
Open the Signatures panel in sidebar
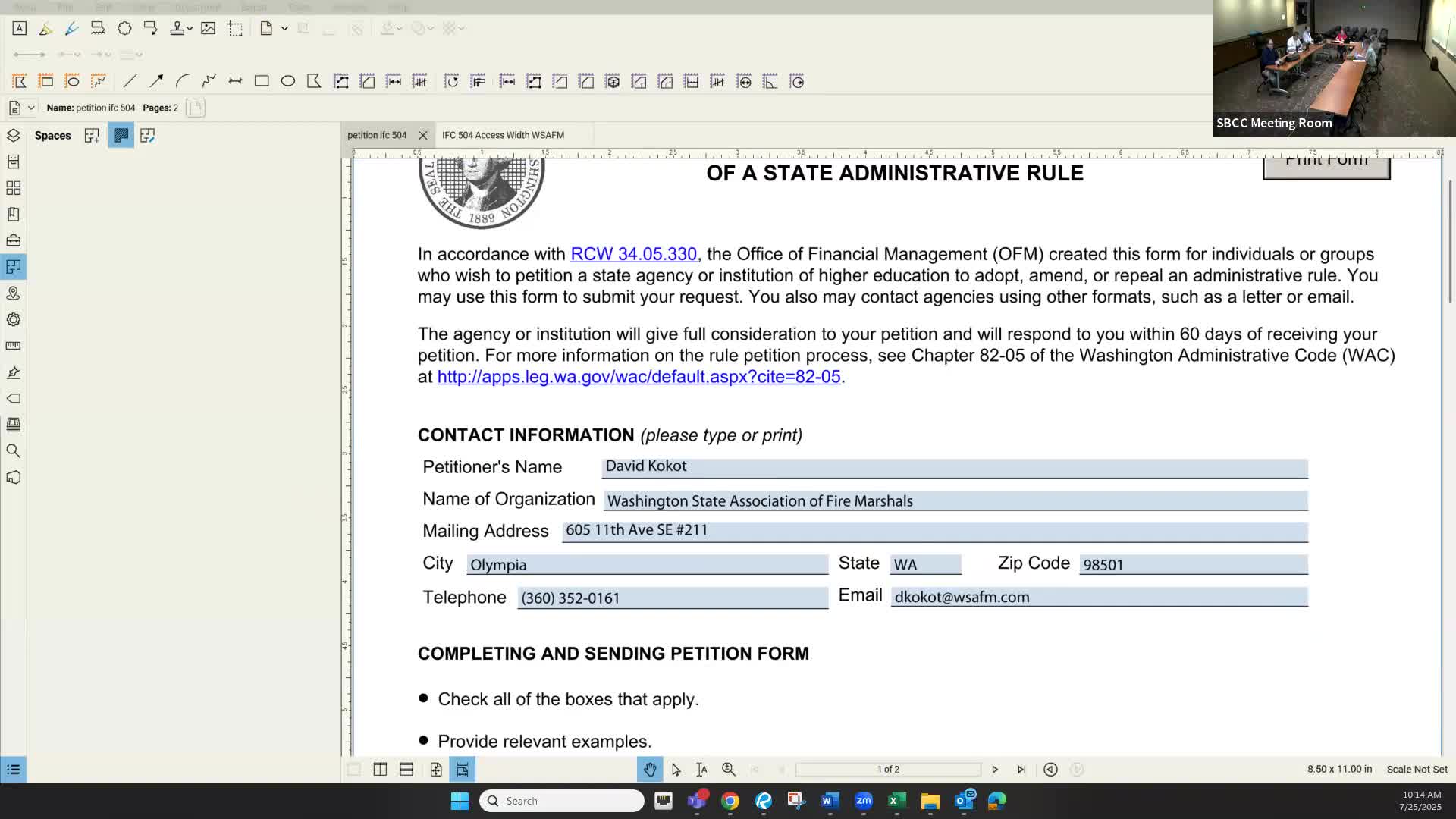coord(13,372)
